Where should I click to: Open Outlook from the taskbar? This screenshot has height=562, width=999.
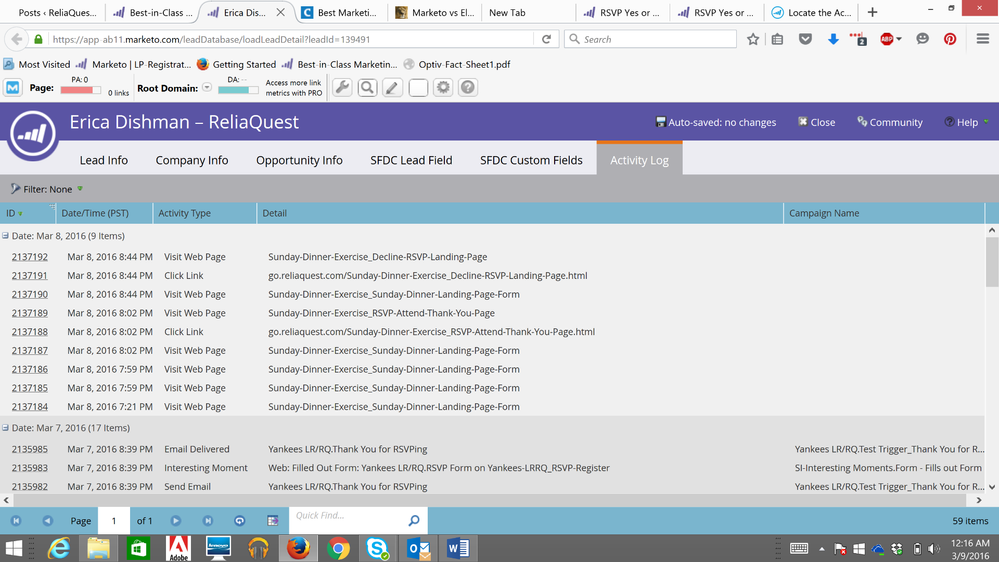[418, 548]
